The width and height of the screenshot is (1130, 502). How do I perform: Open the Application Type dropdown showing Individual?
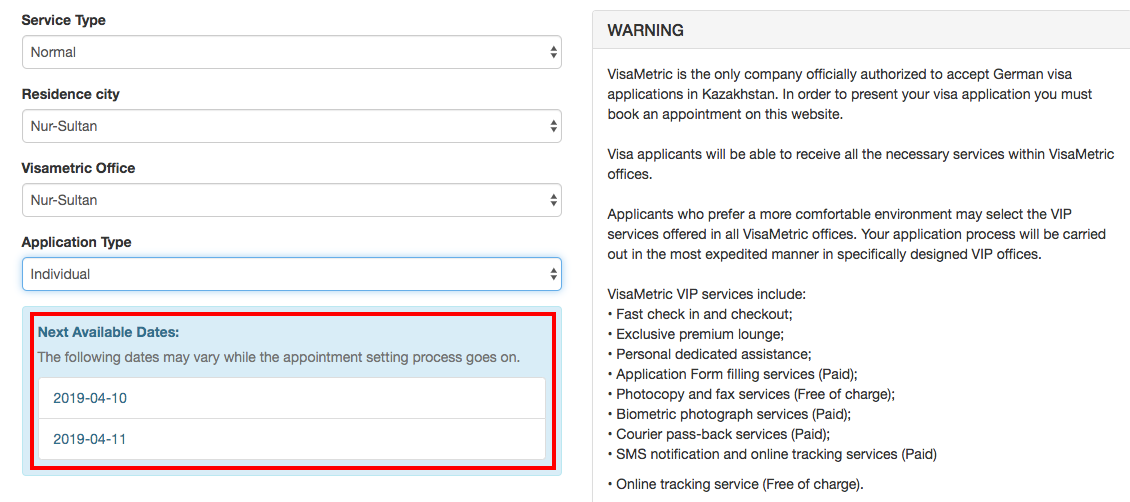(292, 274)
